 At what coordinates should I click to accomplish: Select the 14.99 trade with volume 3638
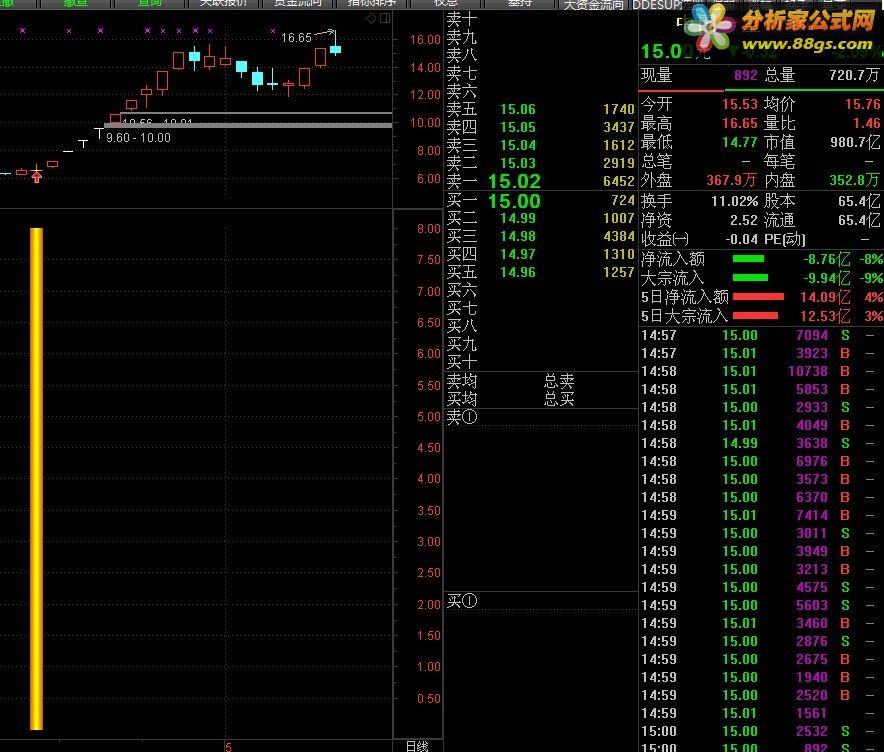pyautogui.click(x=761, y=444)
